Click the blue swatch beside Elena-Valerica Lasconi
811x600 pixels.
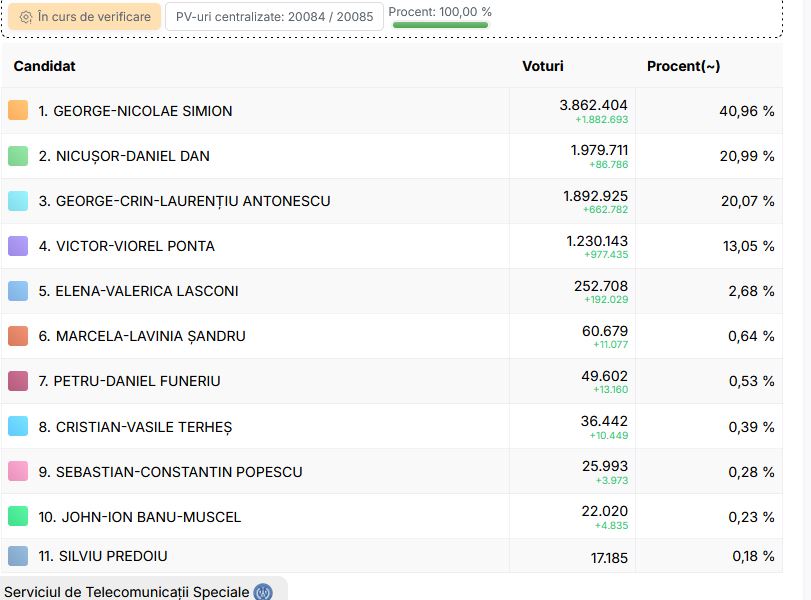18,291
